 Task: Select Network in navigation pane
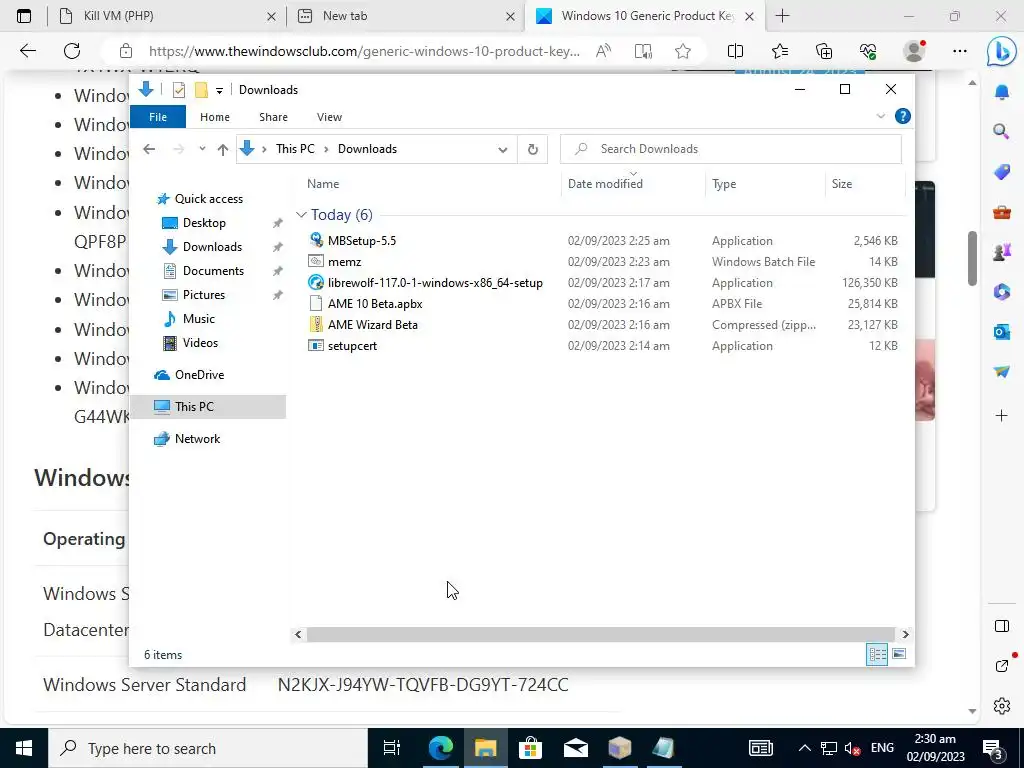197,439
